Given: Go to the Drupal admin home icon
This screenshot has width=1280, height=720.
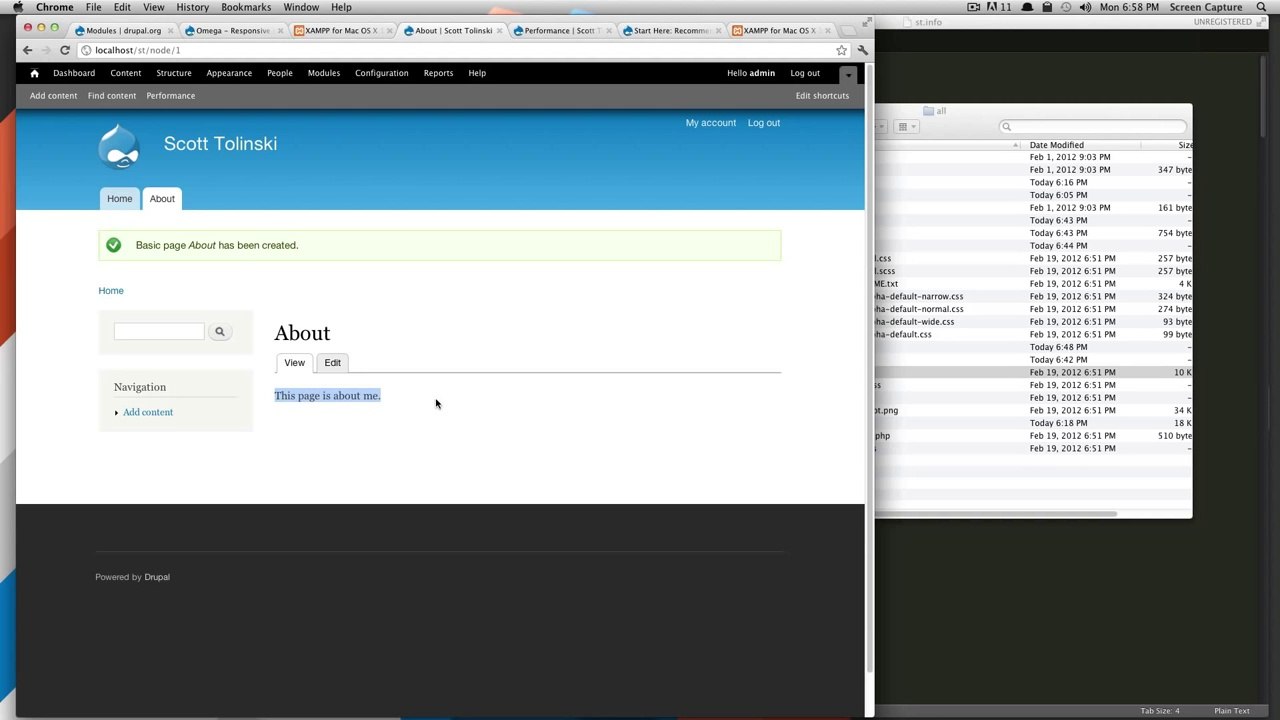Looking at the screenshot, I should coord(34,73).
